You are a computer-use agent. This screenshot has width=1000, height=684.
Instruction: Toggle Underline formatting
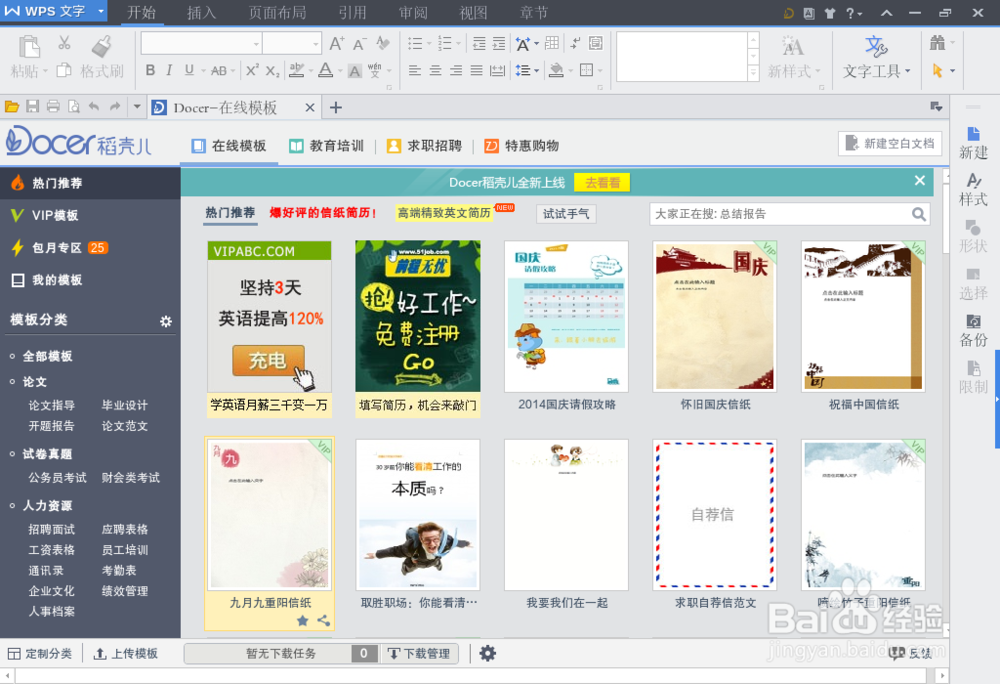point(189,70)
